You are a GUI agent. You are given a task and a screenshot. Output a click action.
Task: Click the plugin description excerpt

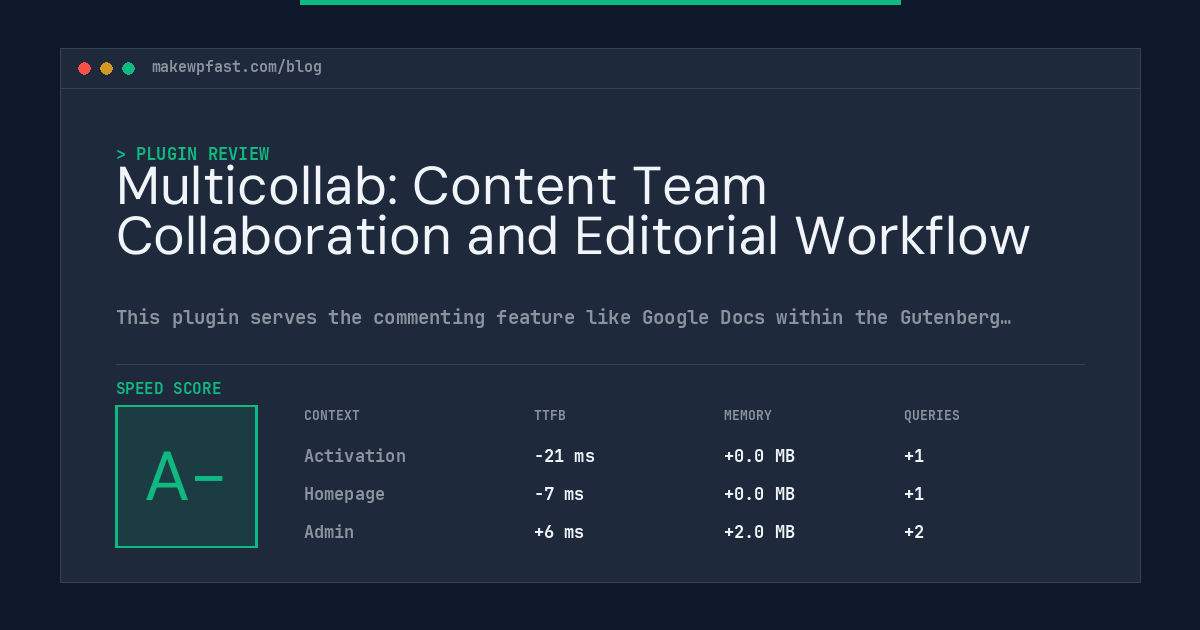(563, 318)
